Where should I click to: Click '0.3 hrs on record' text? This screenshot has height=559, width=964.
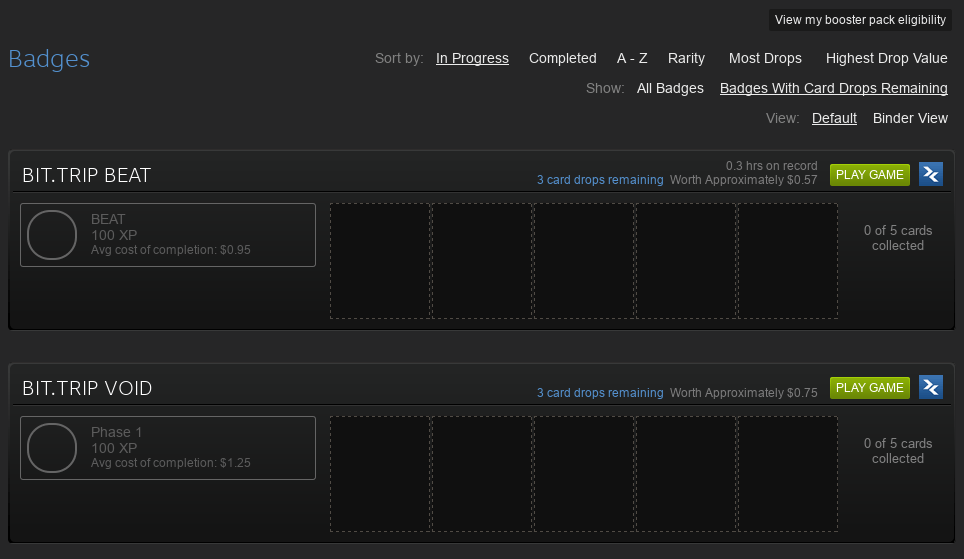[x=772, y=166]
